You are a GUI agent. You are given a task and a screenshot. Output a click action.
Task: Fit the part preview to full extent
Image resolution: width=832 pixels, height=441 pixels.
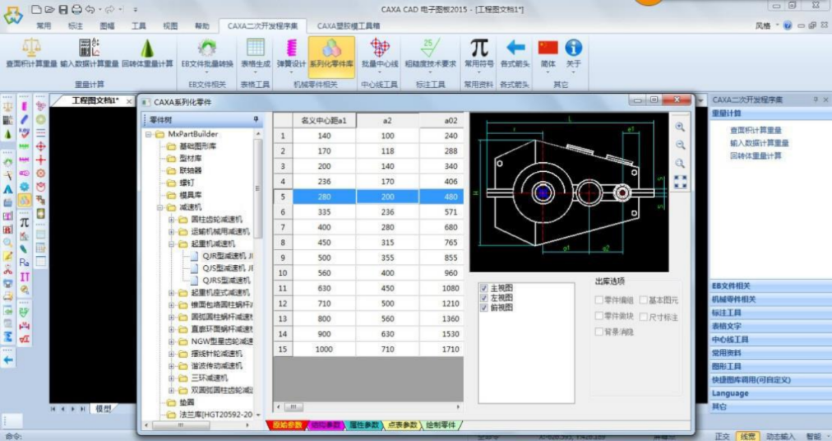coord(680,182)
